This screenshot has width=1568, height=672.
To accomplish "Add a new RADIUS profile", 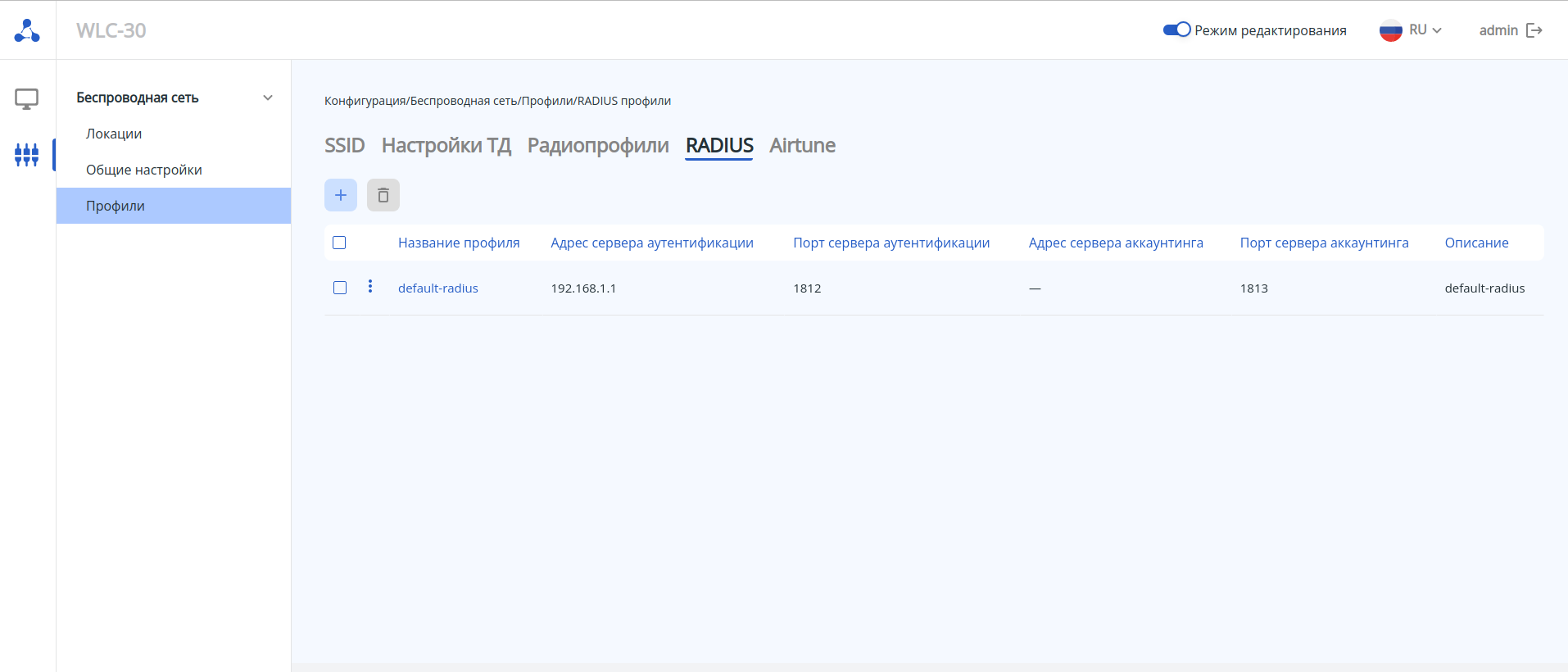I will [x=341, y=195].
